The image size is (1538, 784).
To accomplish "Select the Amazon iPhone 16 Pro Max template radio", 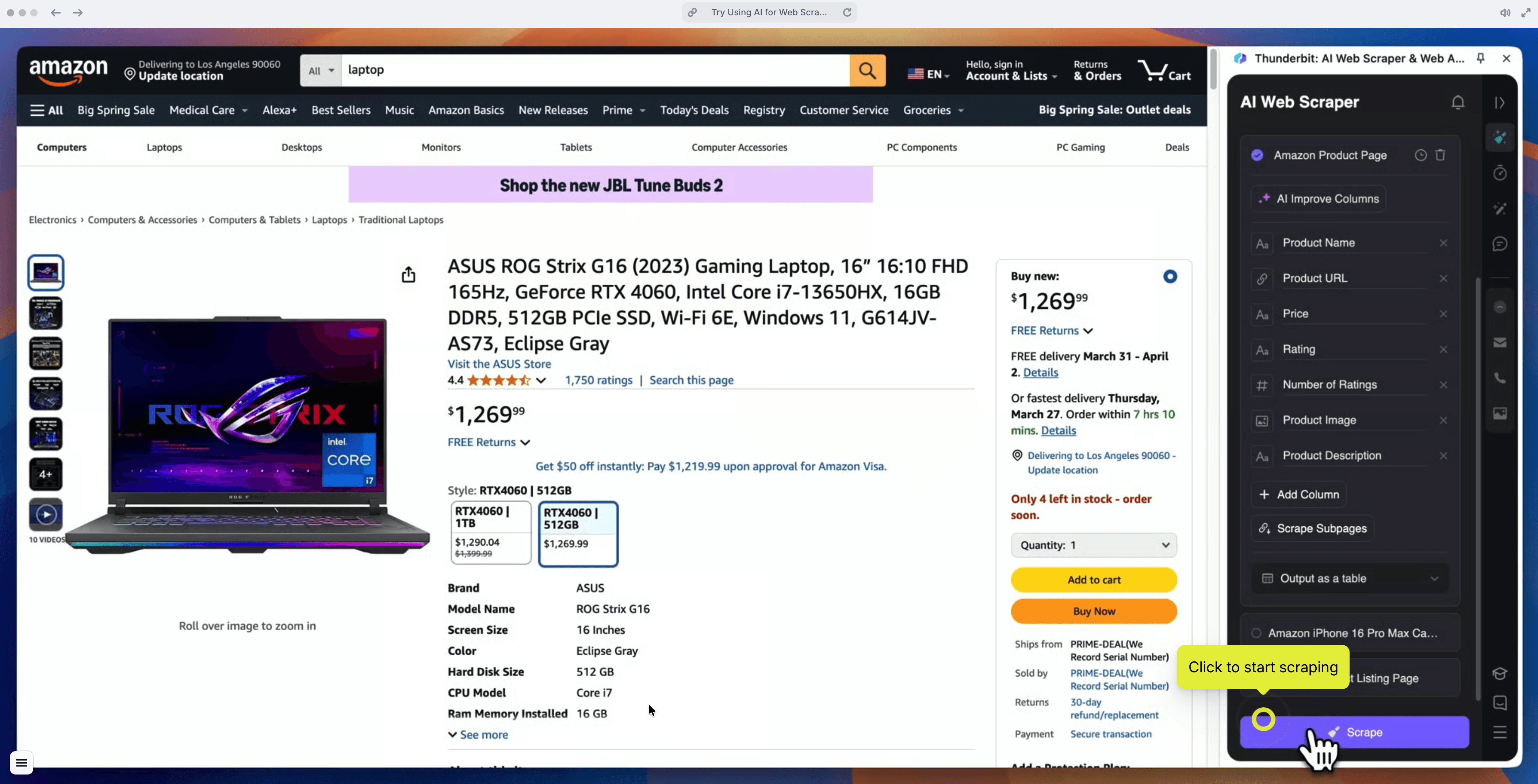I will pyautogui.click(x=1256, y=633).
